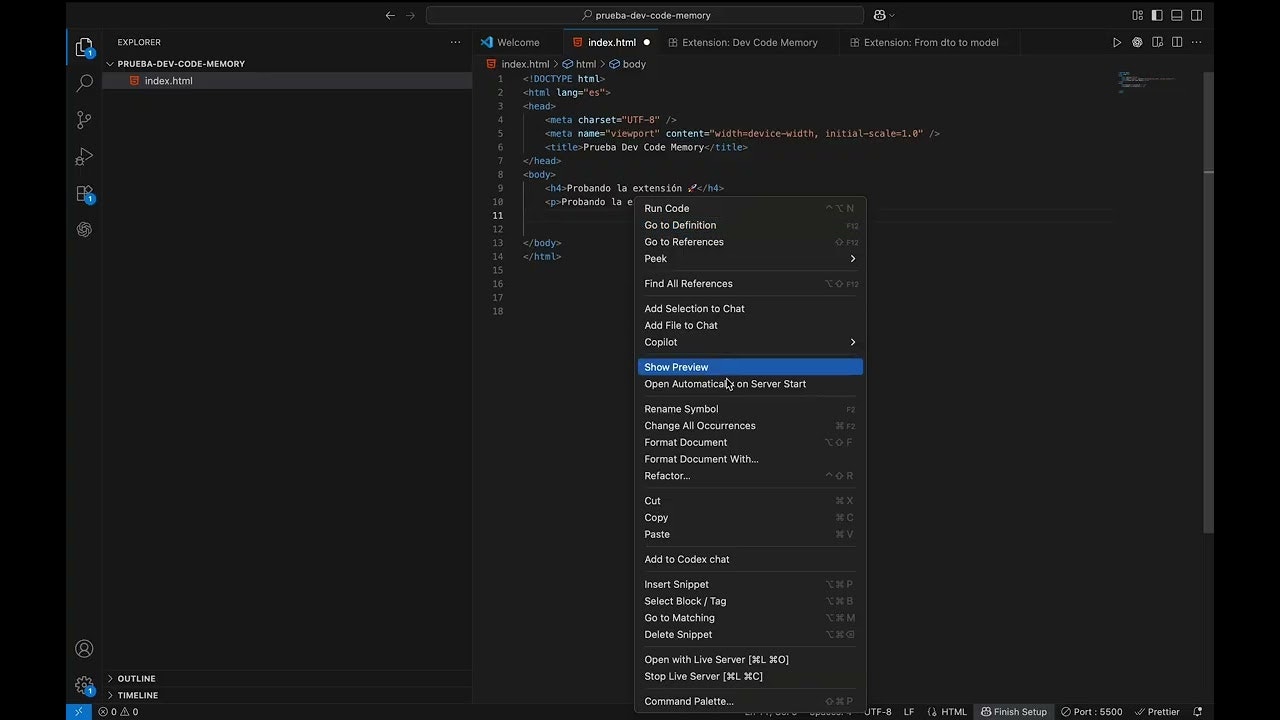Image resolution: width=1280 pixels, height=720 pixels.
Task: Click the remote window indicator in status bar
Action: (78, 712)
